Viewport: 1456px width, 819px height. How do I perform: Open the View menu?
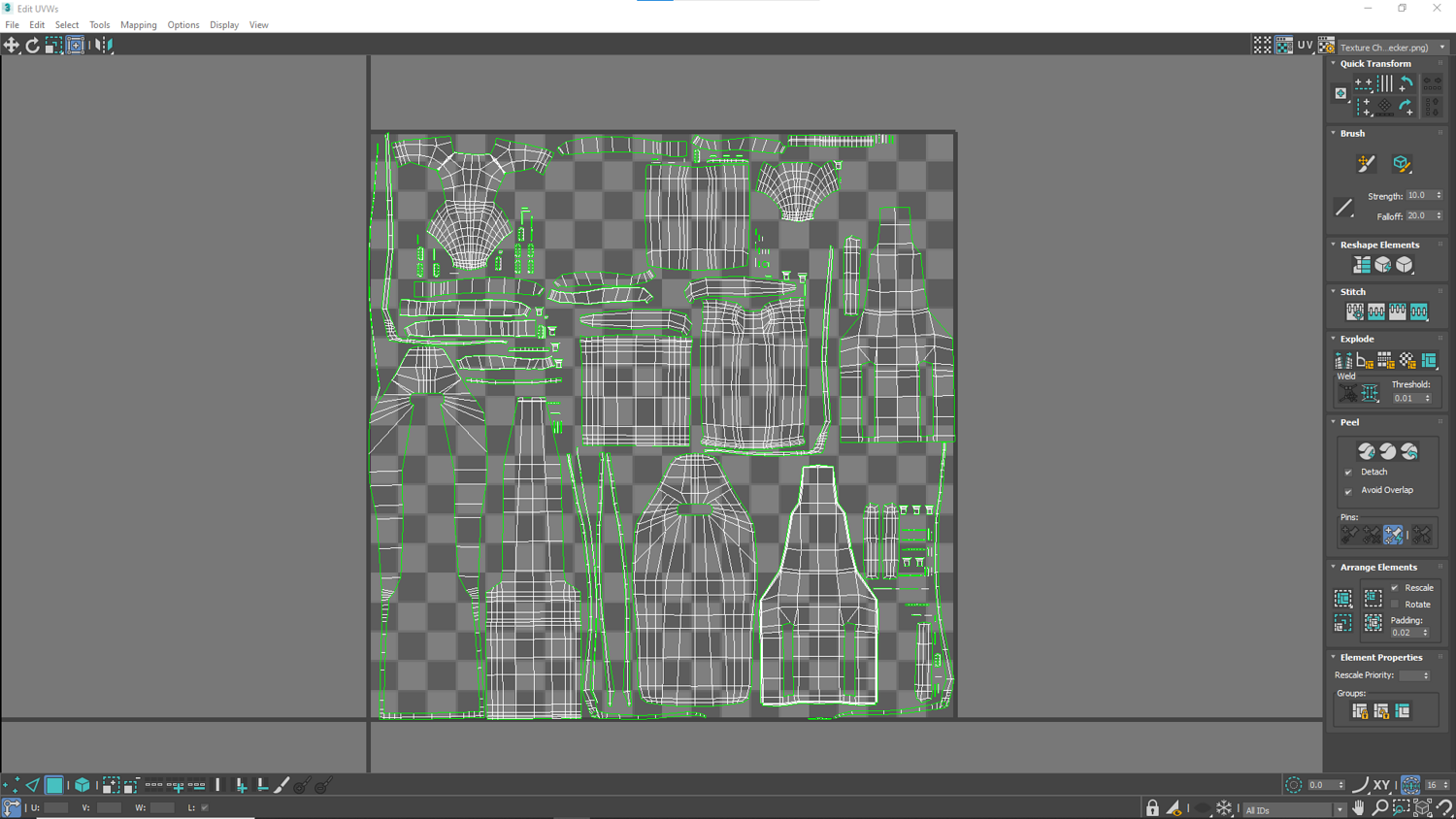pos(258,25)
